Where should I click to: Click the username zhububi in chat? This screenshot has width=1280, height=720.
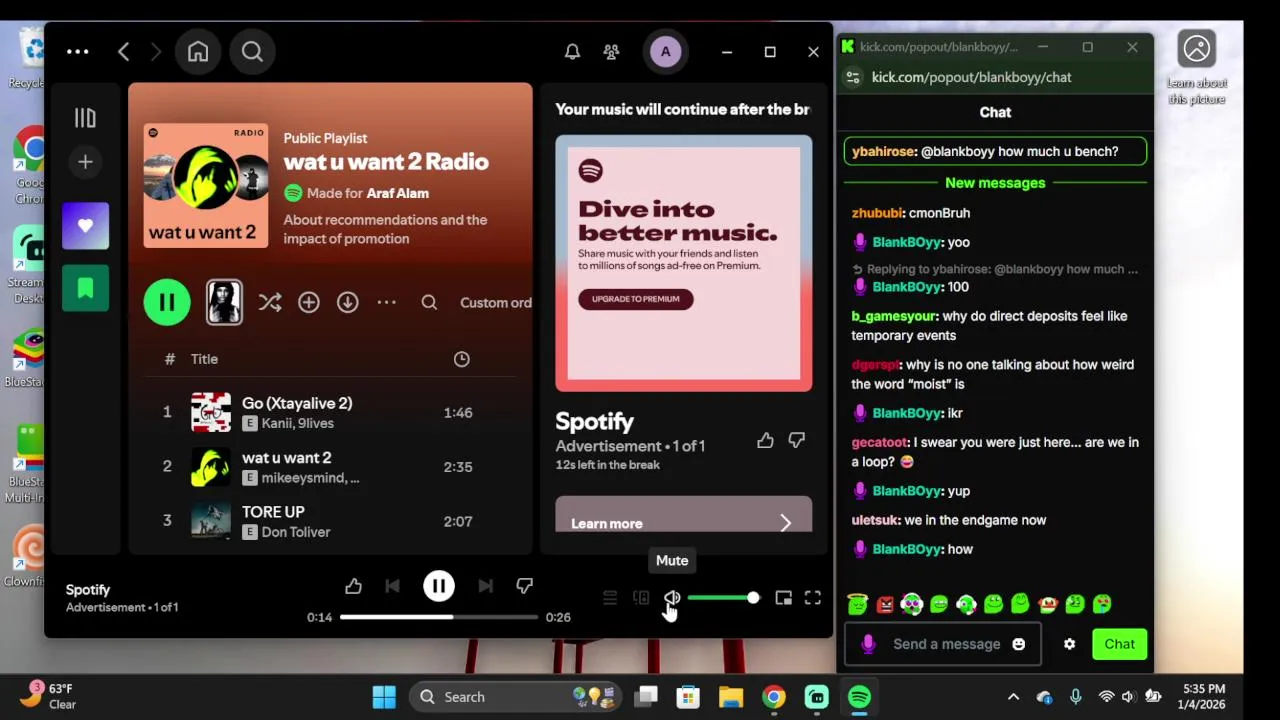(x=877, y=213)
